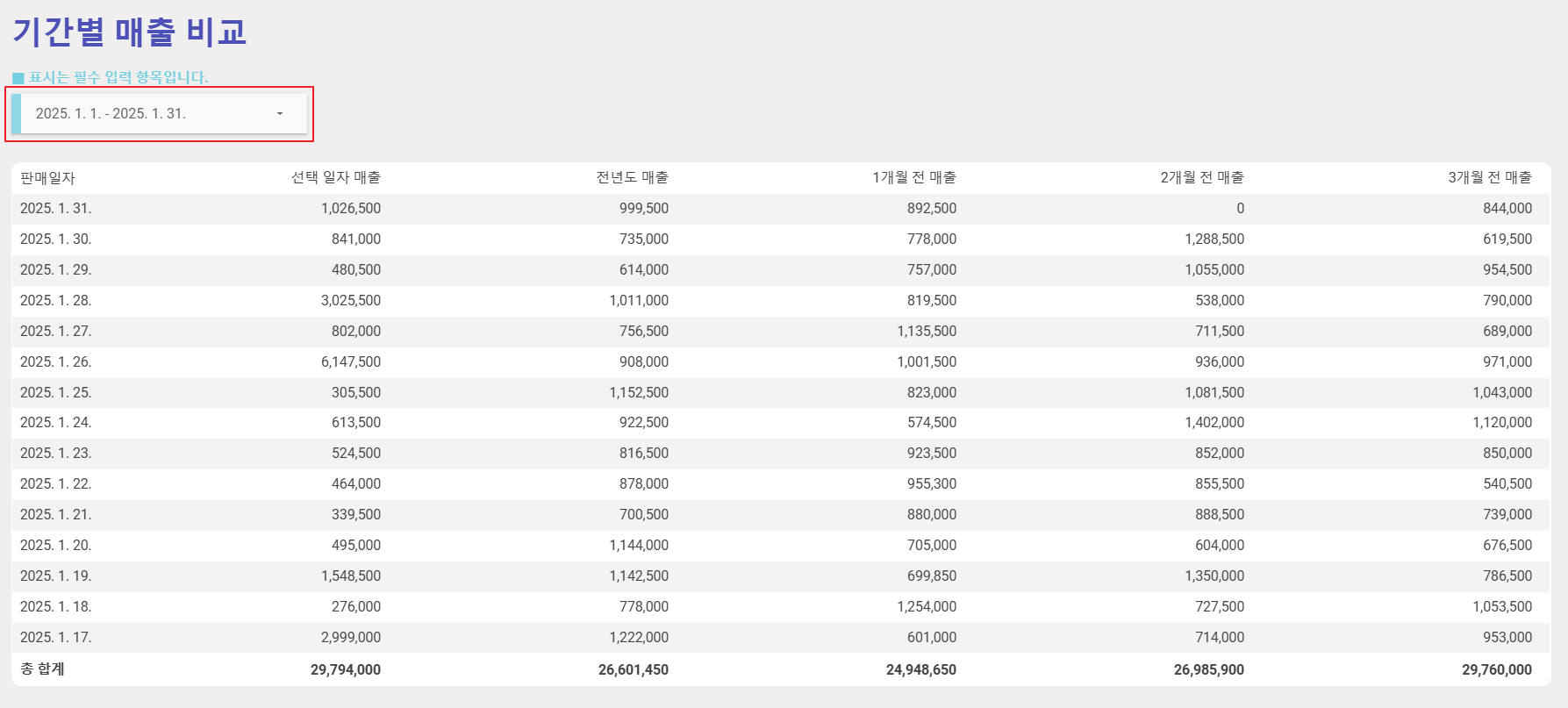Screen dimensions: 1568x708
Task: Select the 2025. 1. 21. date cell
Action: click(56, 515)
